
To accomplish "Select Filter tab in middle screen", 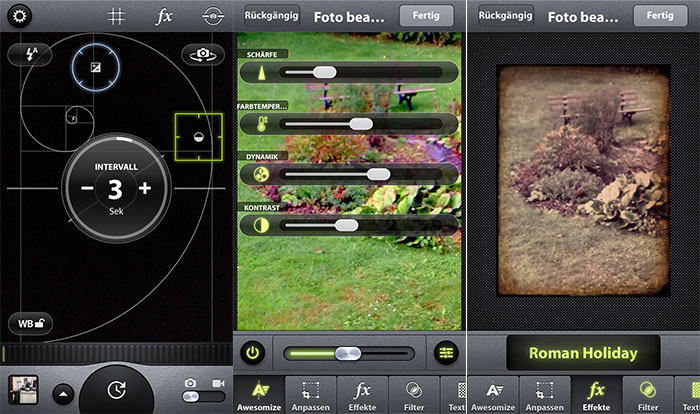I will pos(414,395).
